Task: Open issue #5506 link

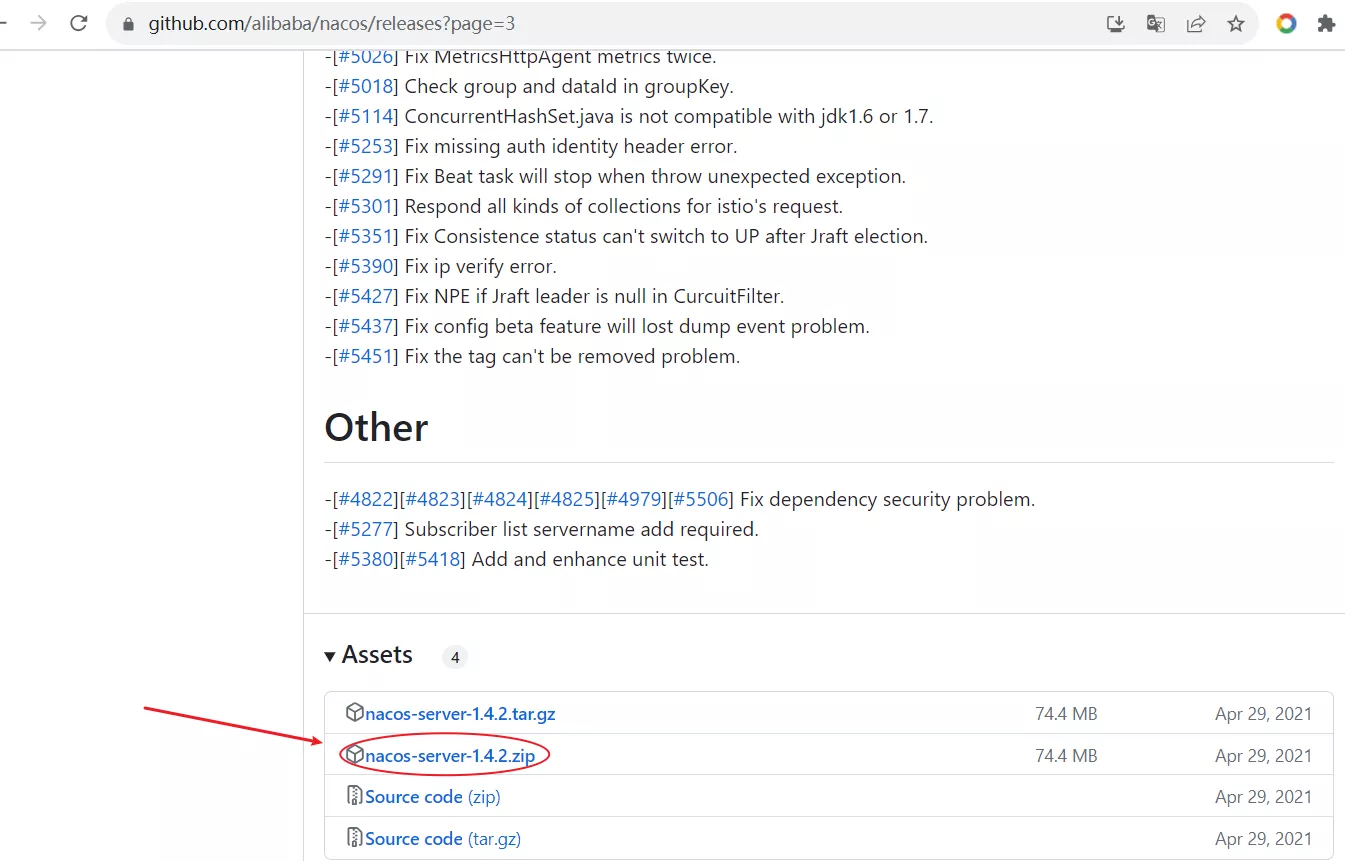Action: pos(701,500)
